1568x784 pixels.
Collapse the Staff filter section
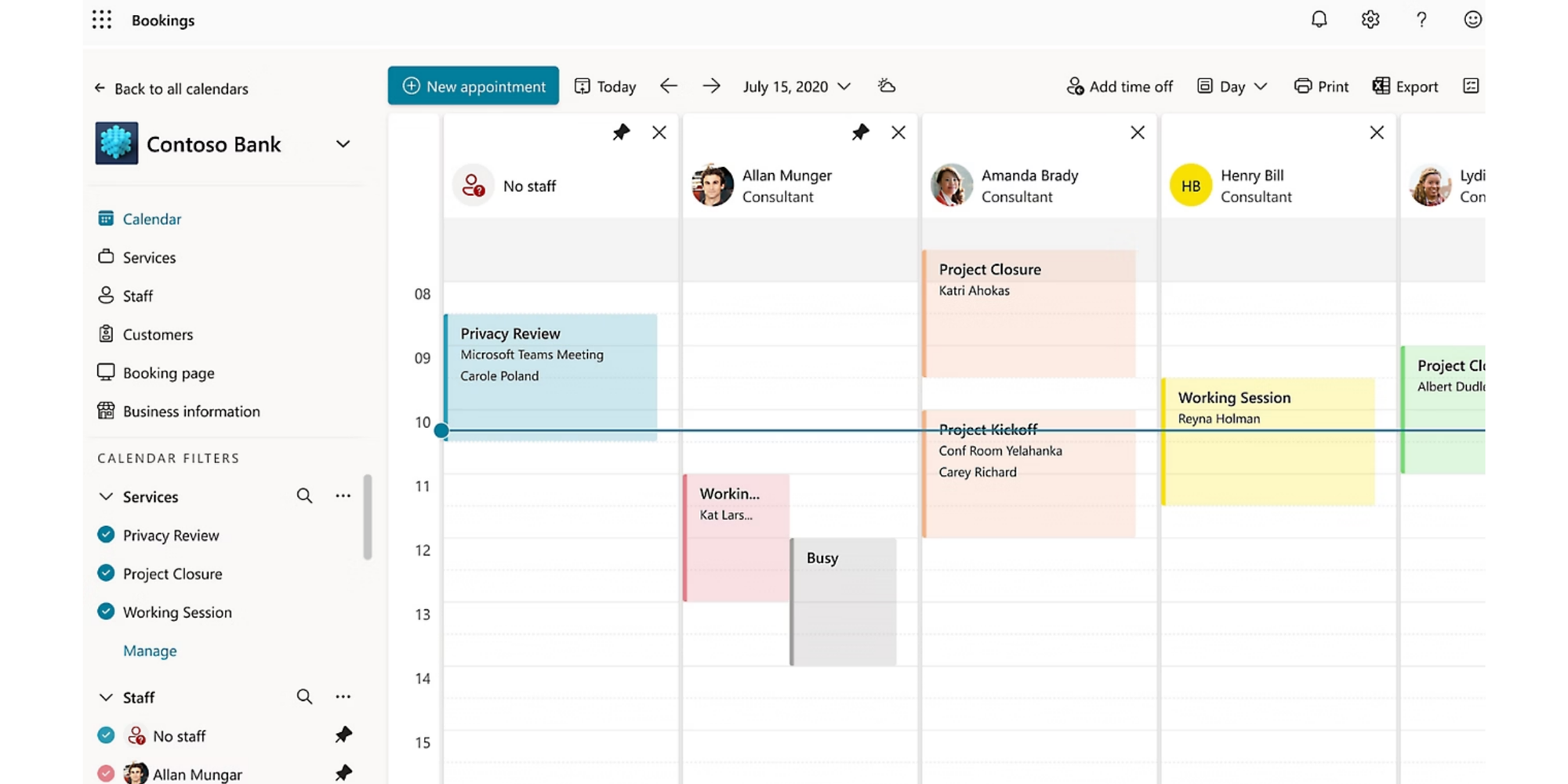pyautogui.click(x=106, y=697)
